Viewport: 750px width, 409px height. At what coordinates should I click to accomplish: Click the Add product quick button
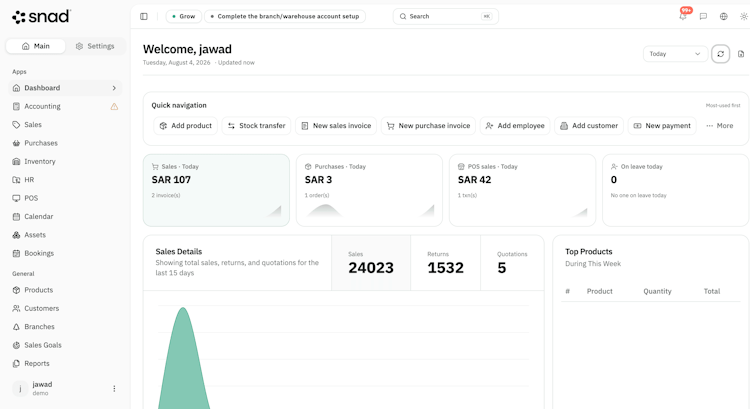[x=186, y=126]
